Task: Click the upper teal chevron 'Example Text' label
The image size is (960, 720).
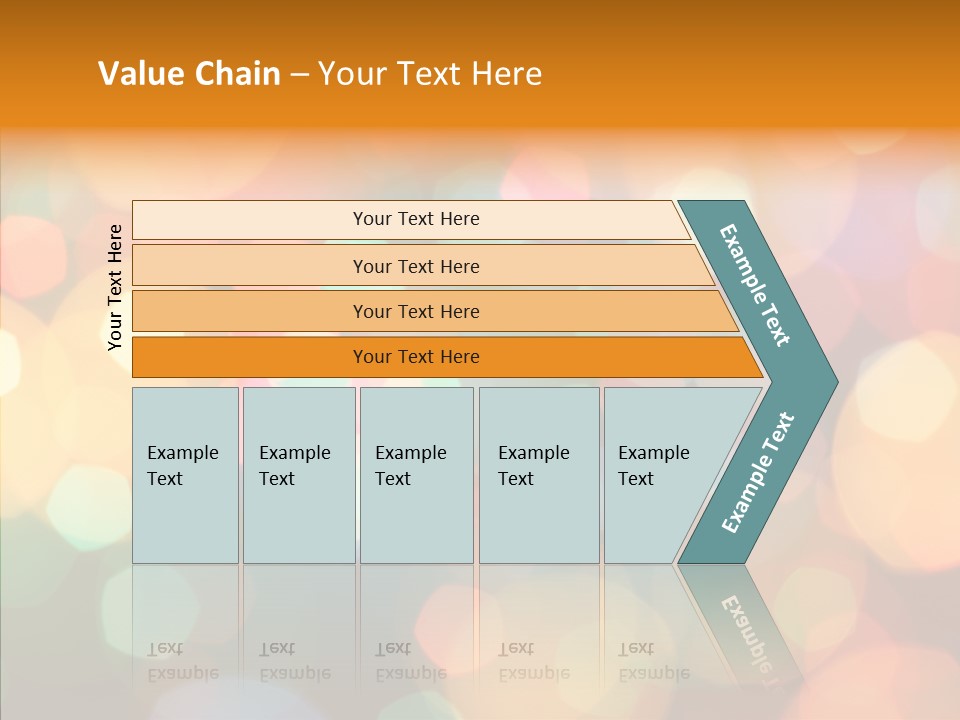Action: coord(755,285)
